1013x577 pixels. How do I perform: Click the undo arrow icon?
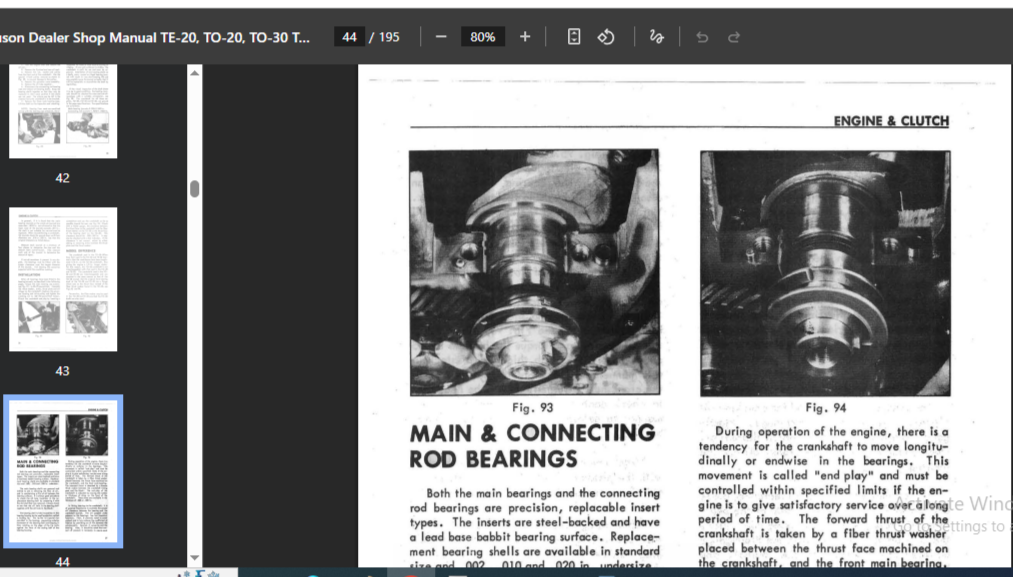coord(702,37)
